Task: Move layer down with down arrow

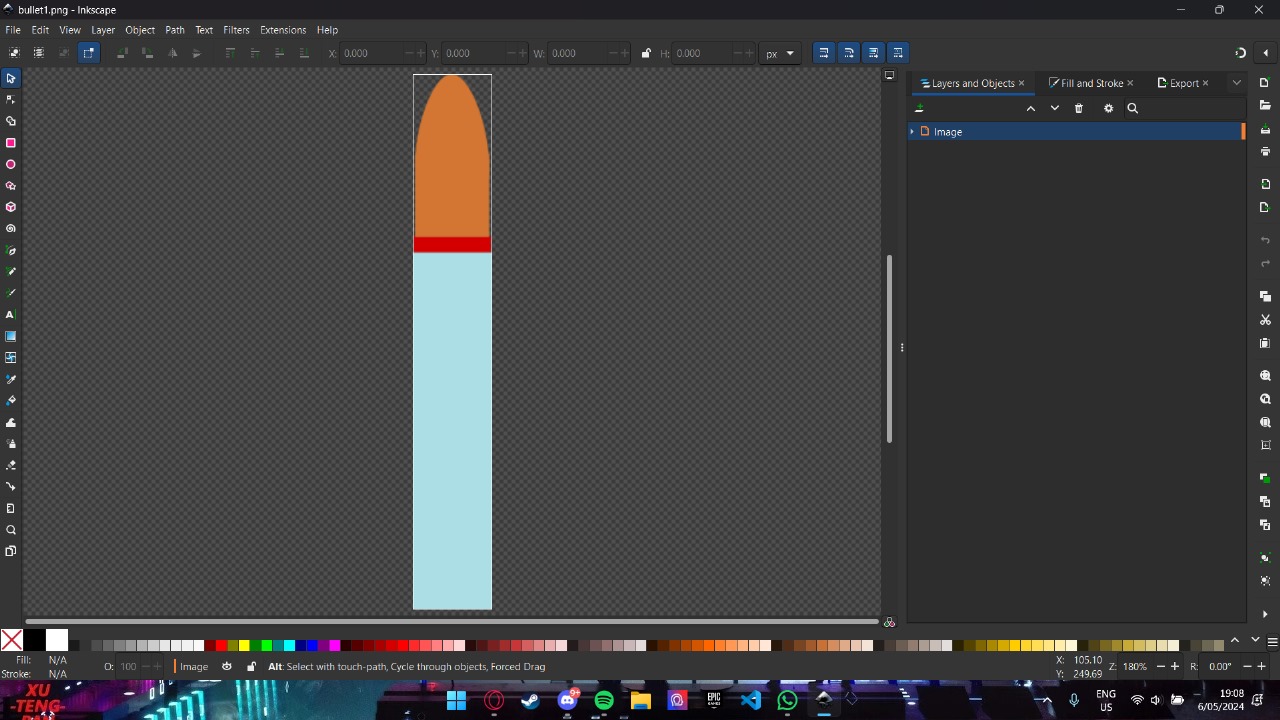Action: tap(1055, 108)
